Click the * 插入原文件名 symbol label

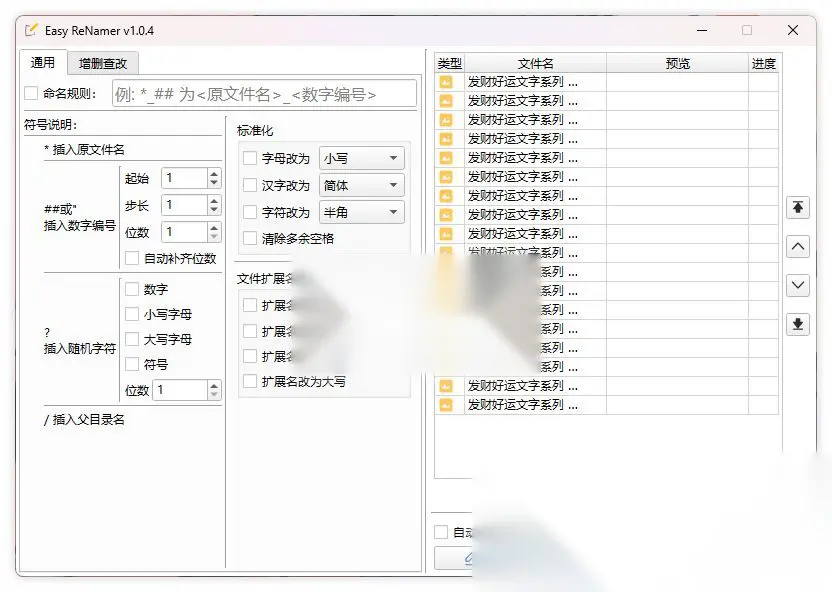click(84, 150)
